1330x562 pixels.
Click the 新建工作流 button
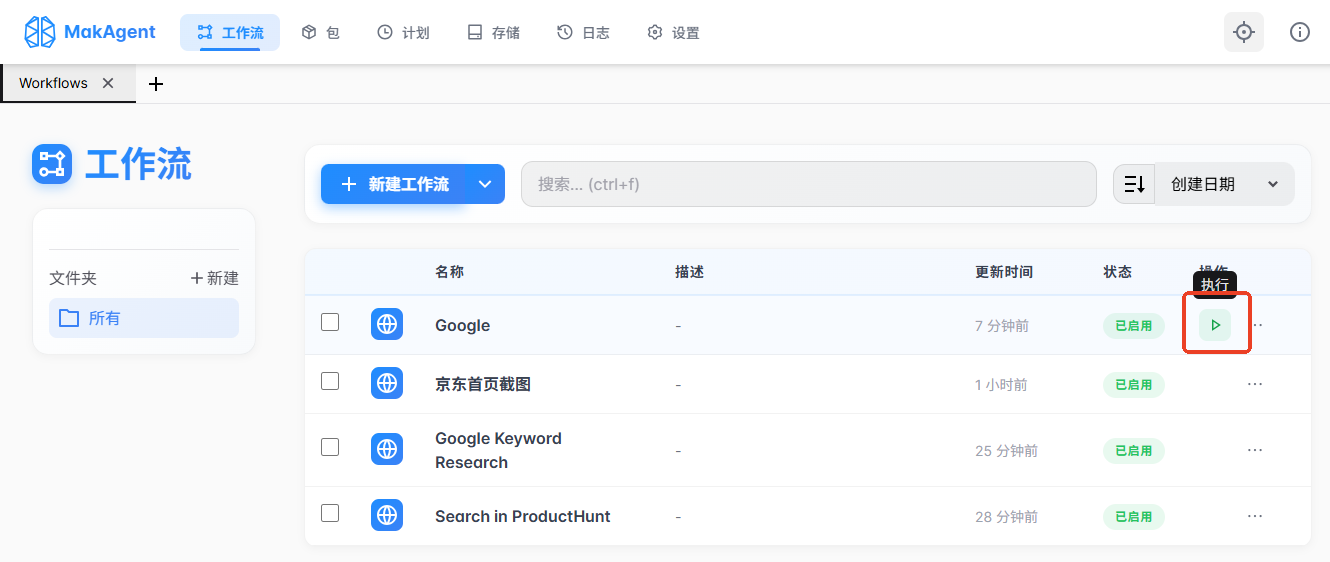pos(396,184)
